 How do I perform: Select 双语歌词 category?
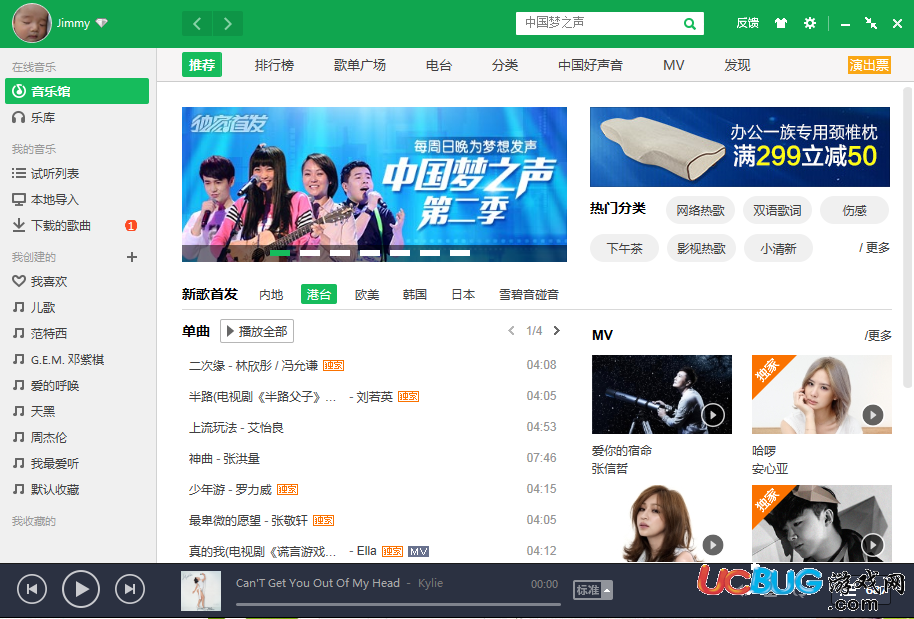[777, 210]
